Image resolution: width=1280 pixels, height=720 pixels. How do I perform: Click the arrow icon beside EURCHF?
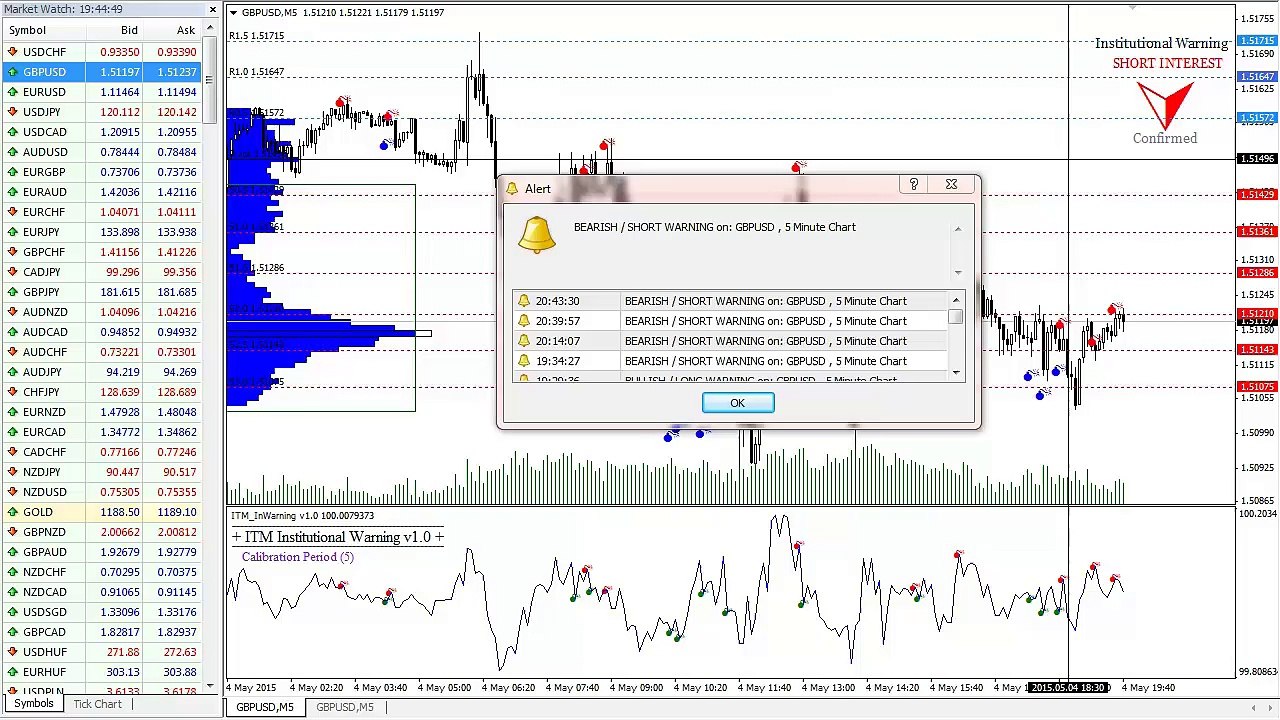(x=12, y=212)
